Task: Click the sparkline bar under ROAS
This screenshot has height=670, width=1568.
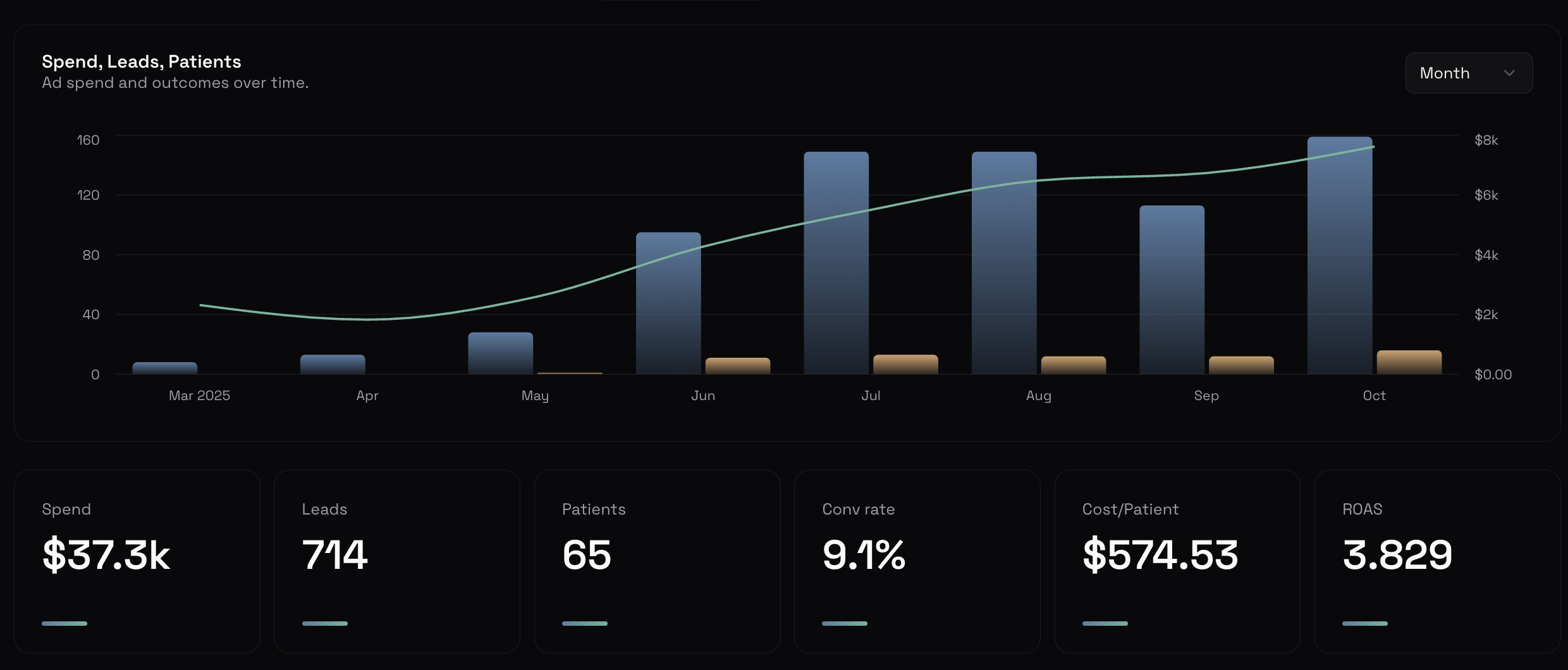Action: pyautogui.click(x=1364, y=623)
